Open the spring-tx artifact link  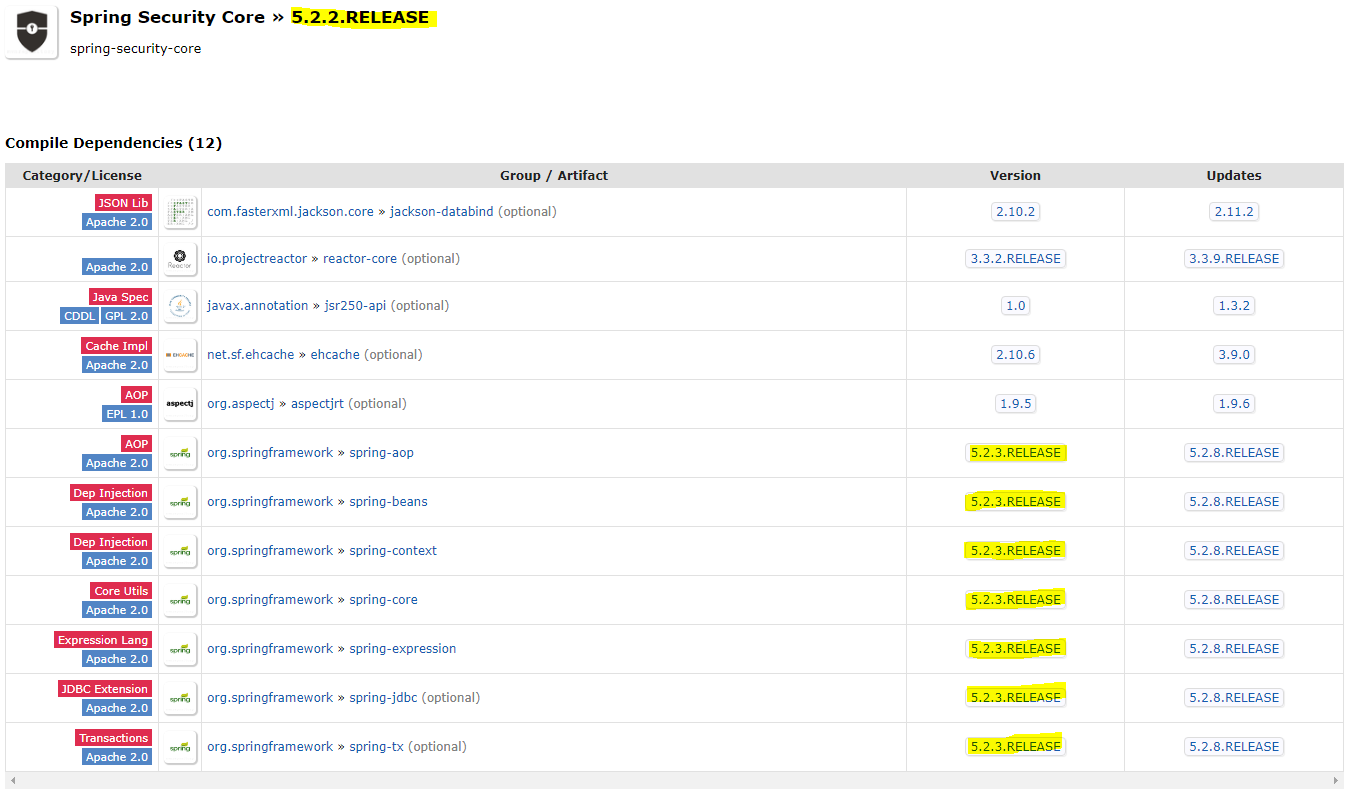pyautogui.click(x=377, y=747)
